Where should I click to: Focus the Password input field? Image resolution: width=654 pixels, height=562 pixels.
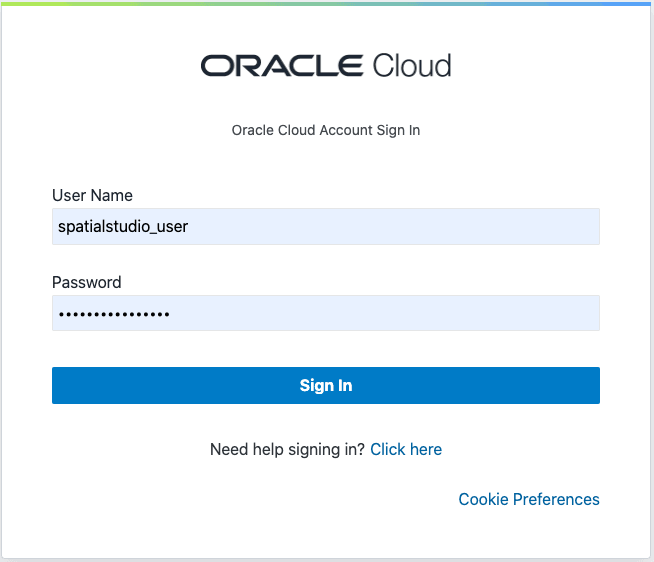(326, 313)
